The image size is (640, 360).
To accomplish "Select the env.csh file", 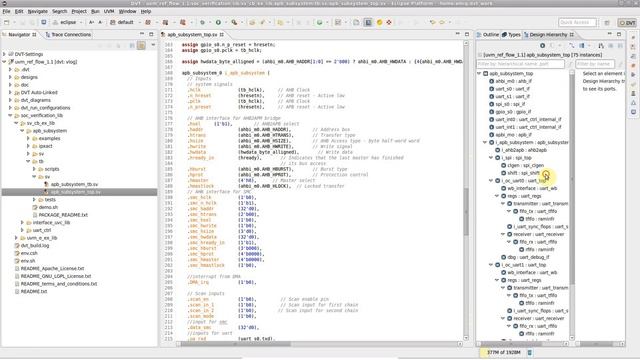I will (x=29, y=253).
